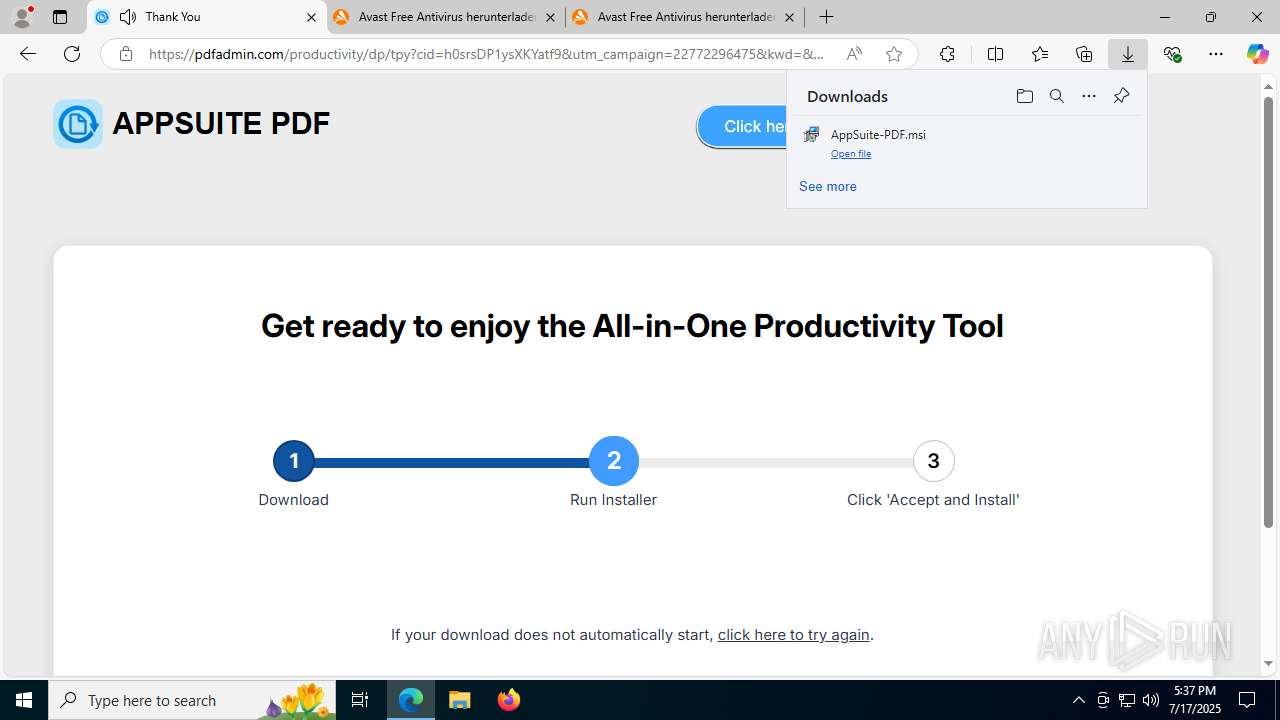
Task: Search downloads in Downloads panel
Action: pos(1056,96)
